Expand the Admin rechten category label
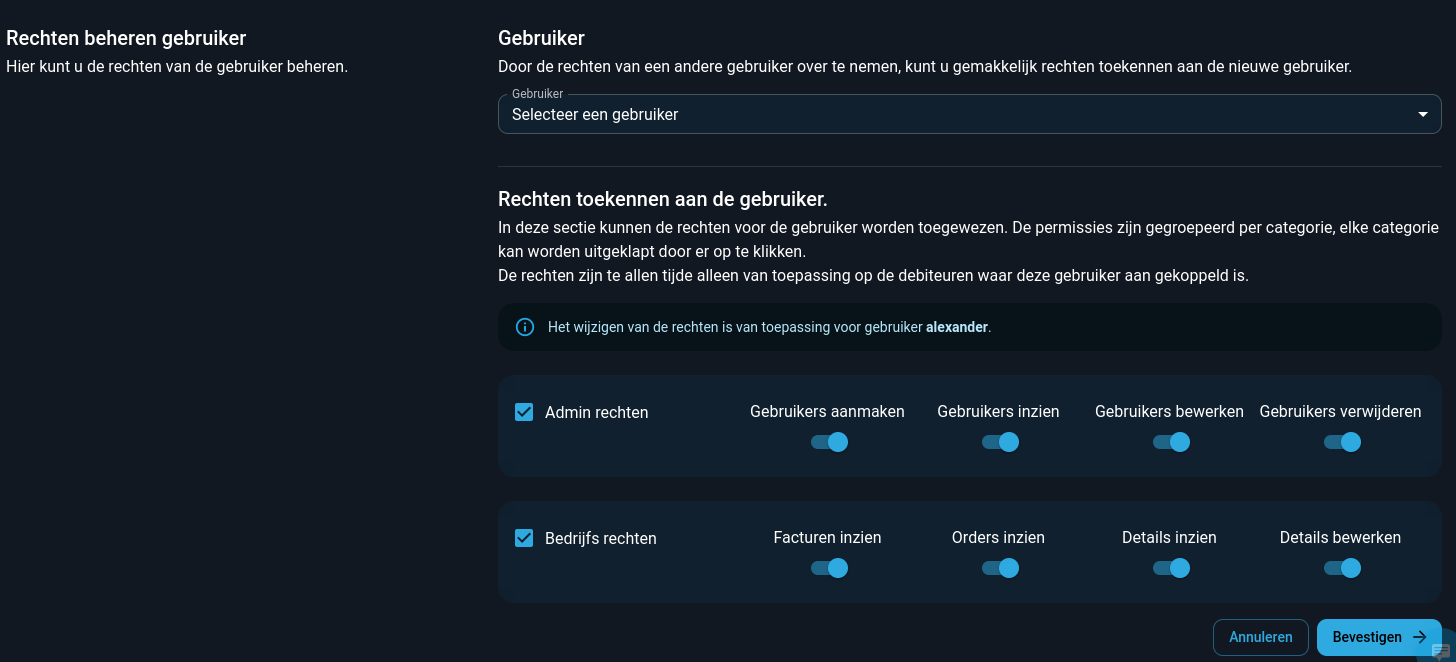 [x=597, y=412]
